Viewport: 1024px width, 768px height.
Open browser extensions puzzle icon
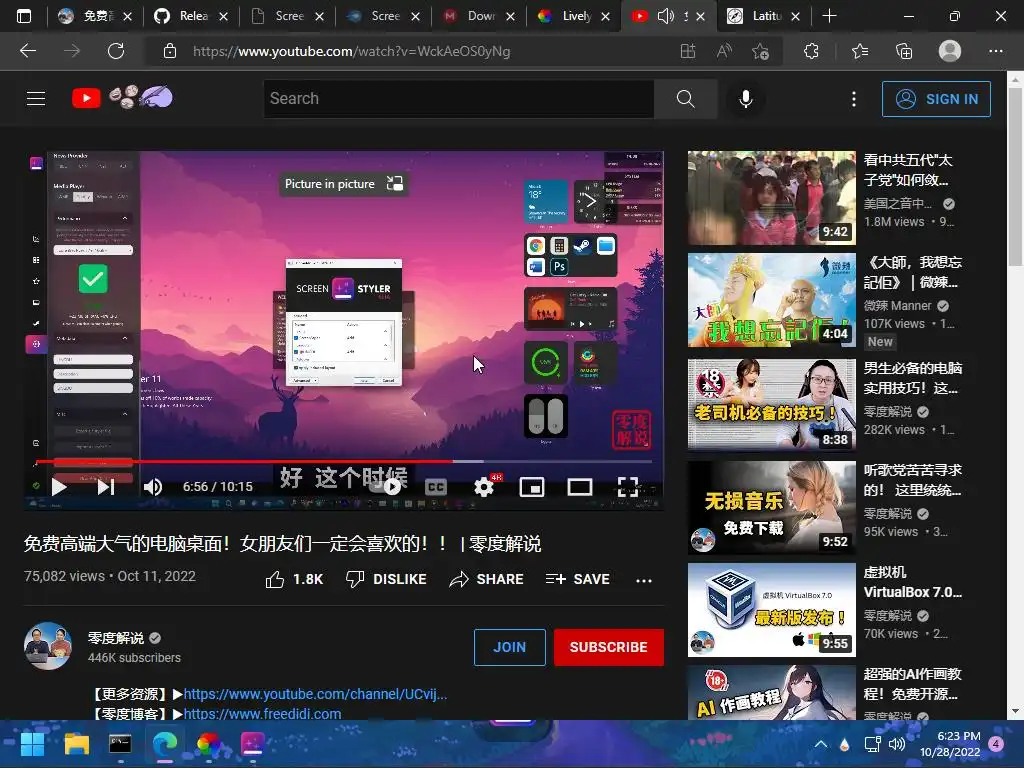[x=811, y=51]
